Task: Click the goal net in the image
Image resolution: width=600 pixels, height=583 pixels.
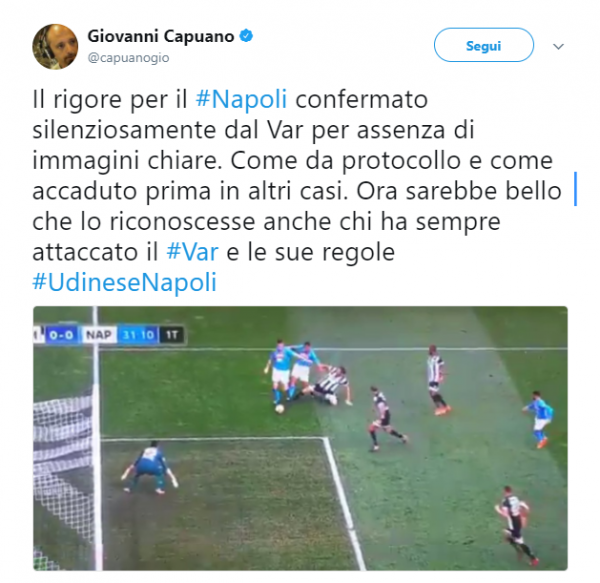Action: (63, 471)
